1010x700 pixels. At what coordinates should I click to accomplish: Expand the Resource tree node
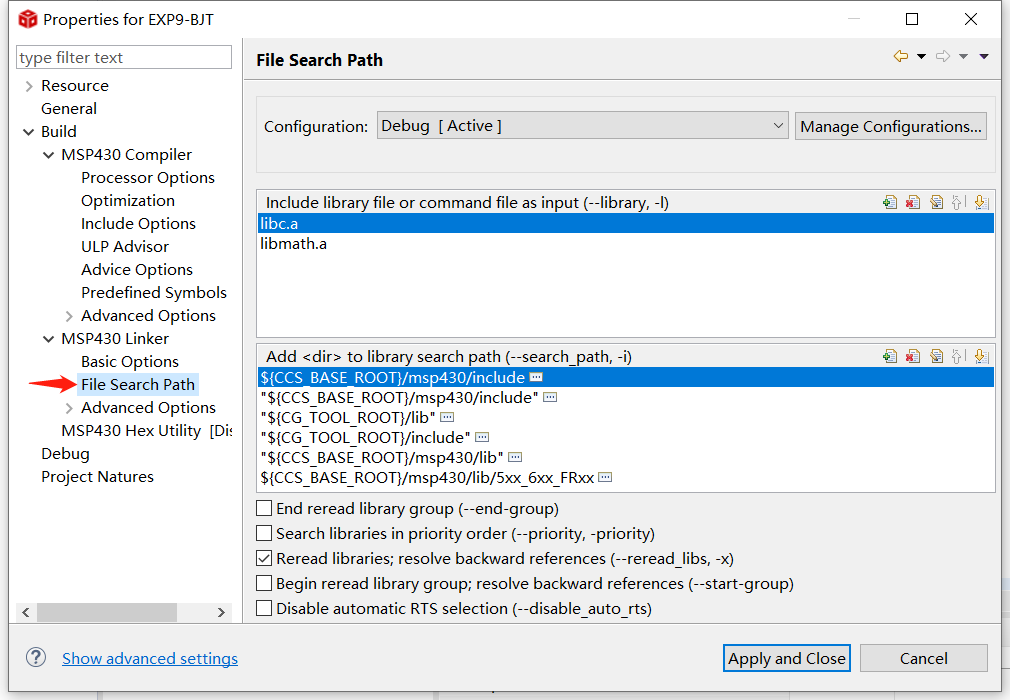click(x=28, y=86)
